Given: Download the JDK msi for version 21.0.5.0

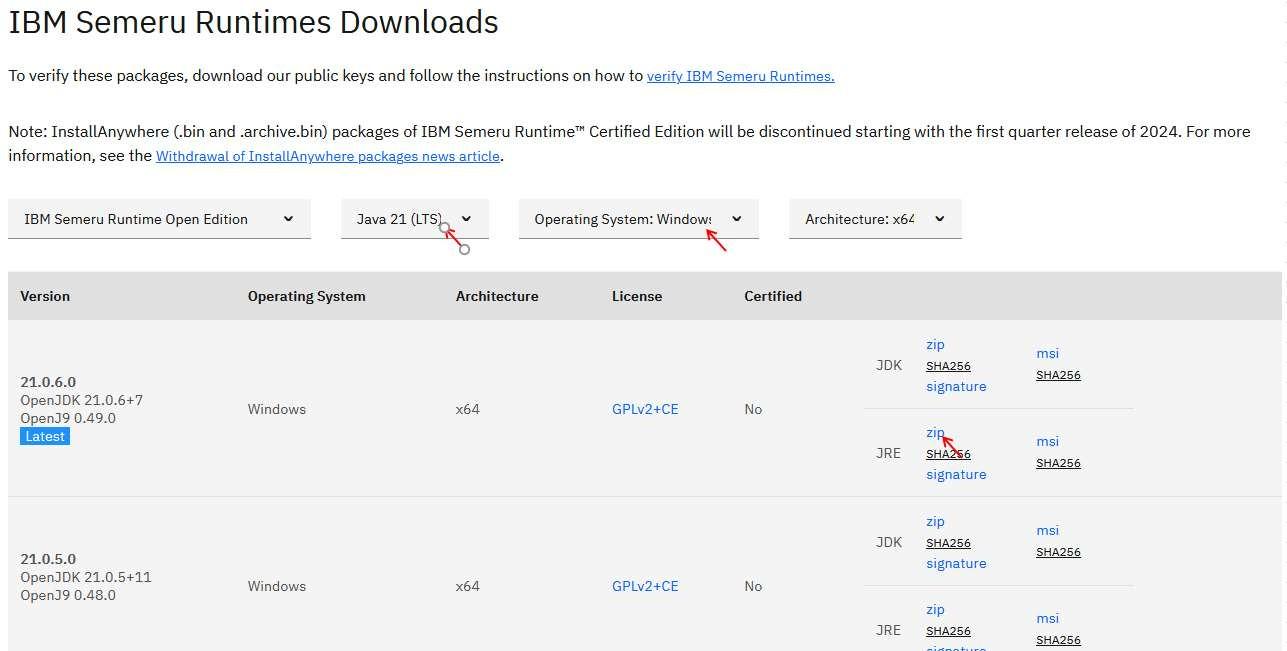Looking at the screenshot, I should pos(1047,530).
